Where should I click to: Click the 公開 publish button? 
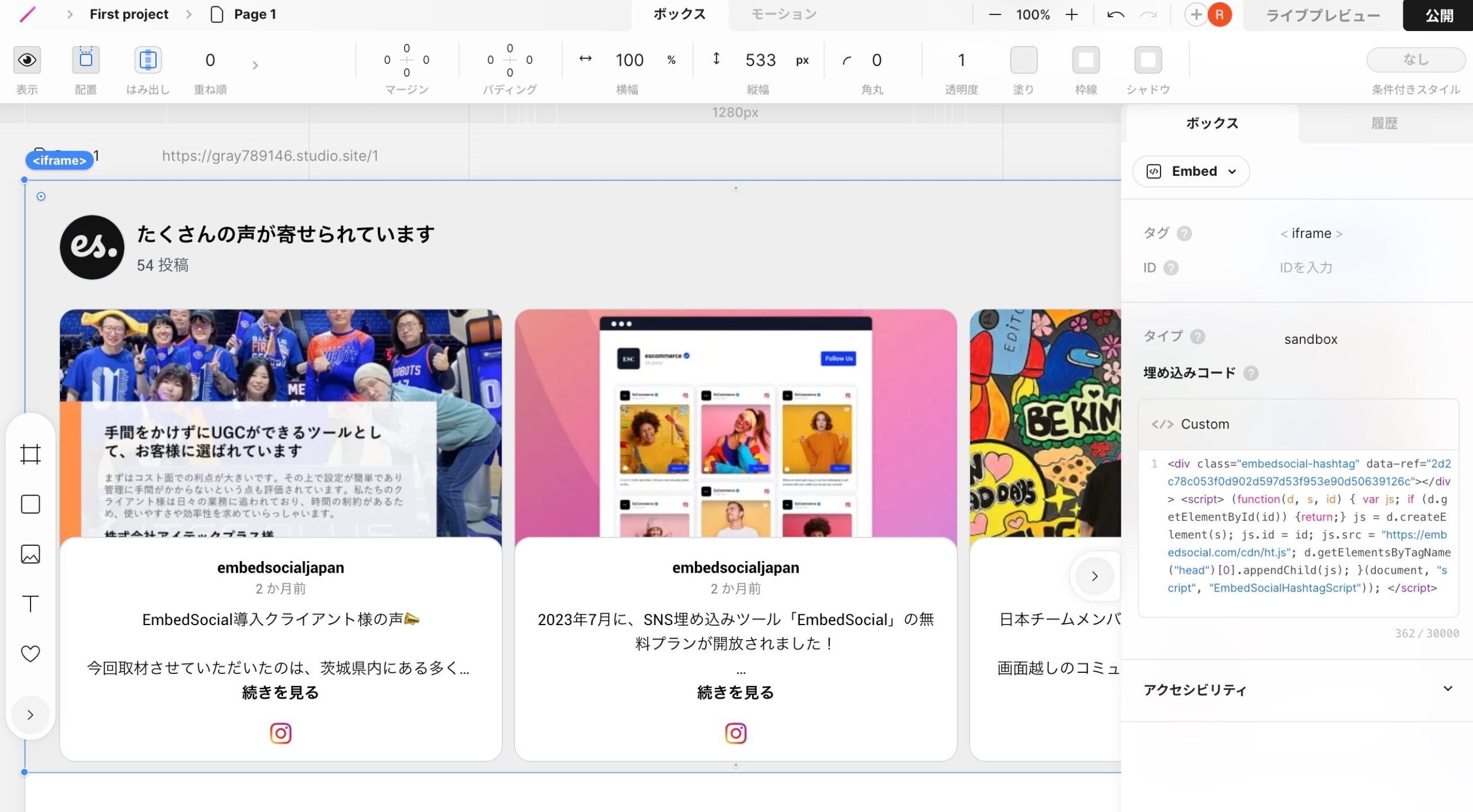tap(1438, 16)
